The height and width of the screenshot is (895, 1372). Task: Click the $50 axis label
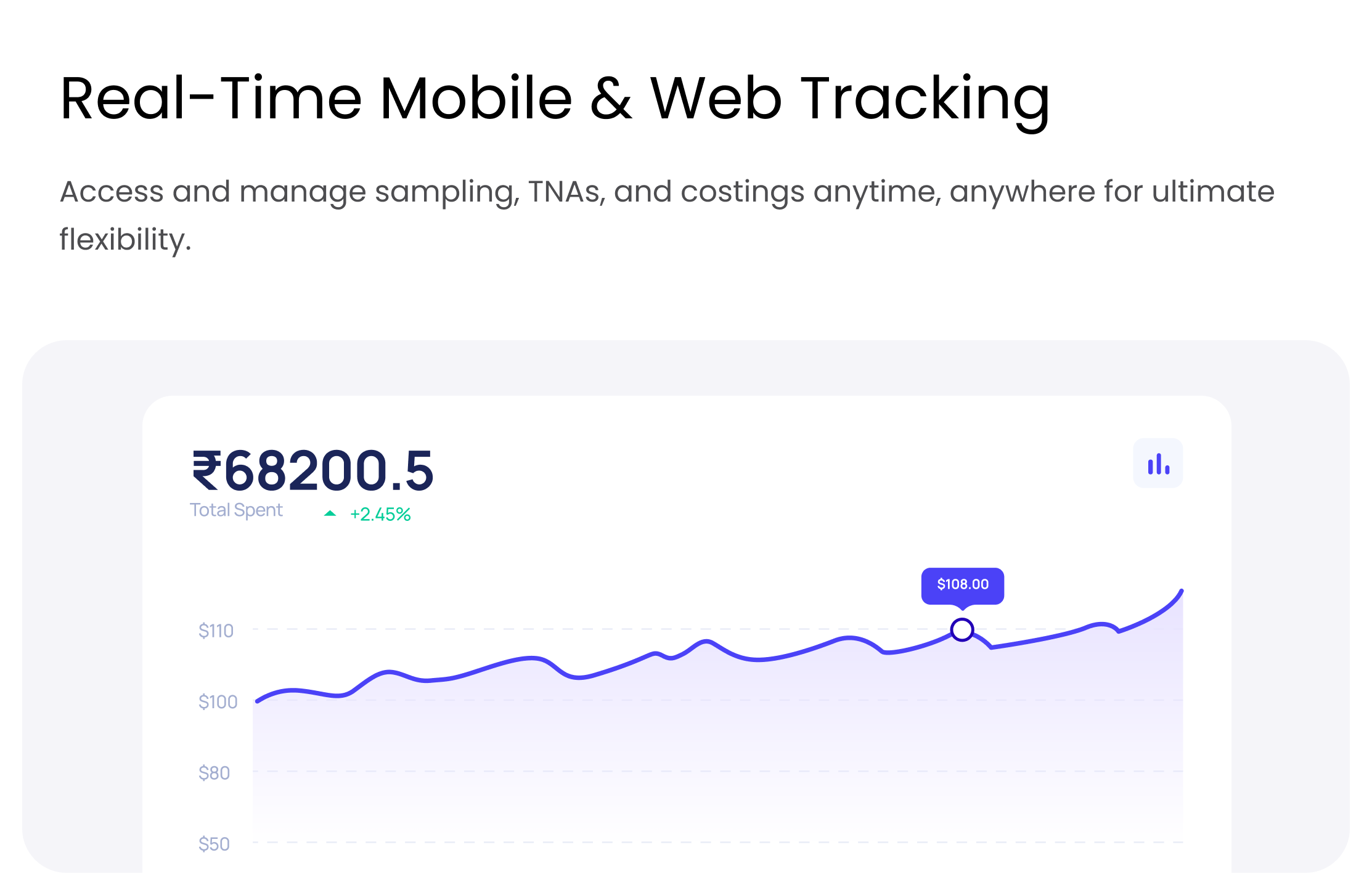[x=214, y=843]
